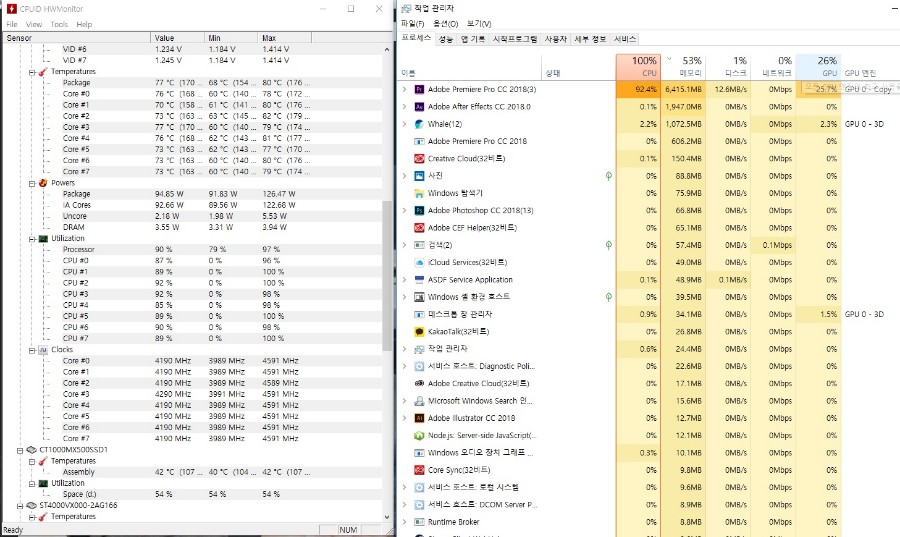The height and width of the screenshot is (537, 900).
Task: Switch to the 앱 기록 tab
Action: [472, 39]
